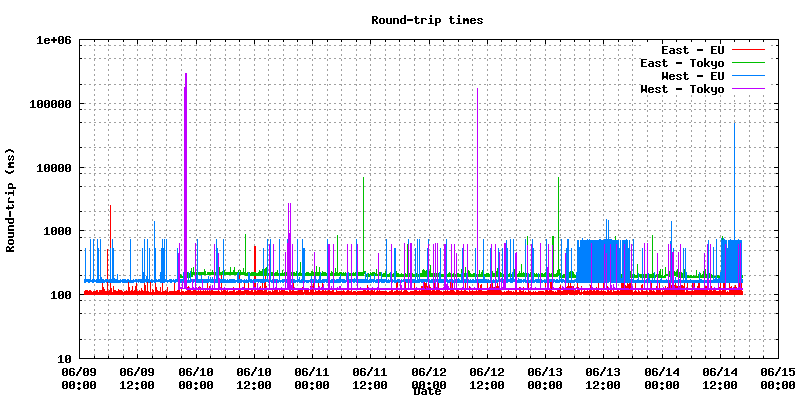Viewport: 800px width, 400px height.
Task: Click the "06/13 12:00" x-axis label
Action: (x=603, y=379)
